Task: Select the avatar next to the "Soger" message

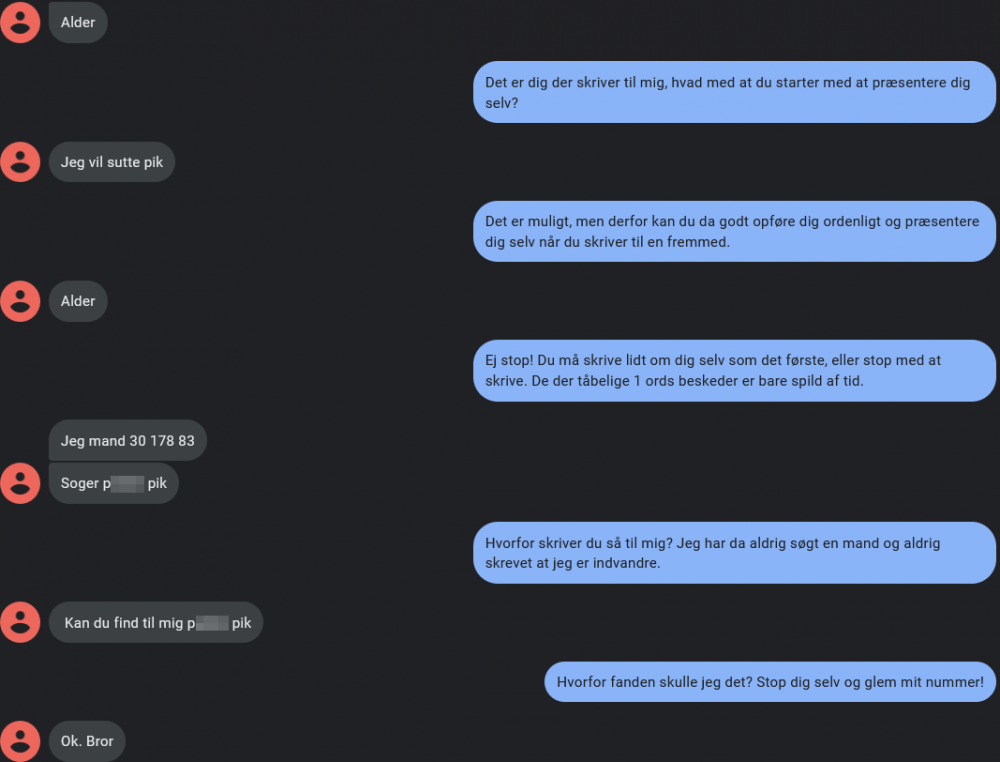Action: coord(20,483)
